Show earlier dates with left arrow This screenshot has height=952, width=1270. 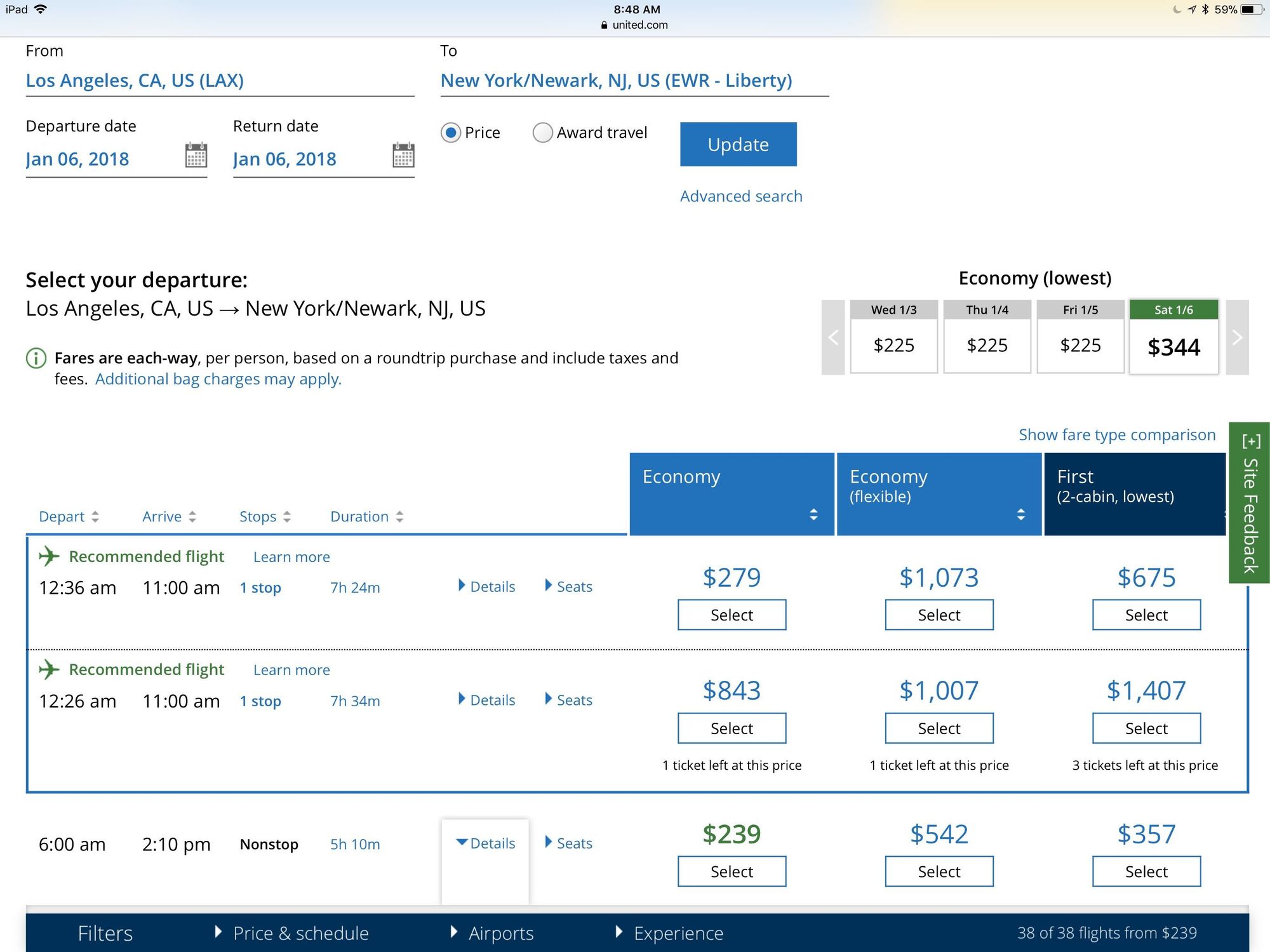coord(833,337)
